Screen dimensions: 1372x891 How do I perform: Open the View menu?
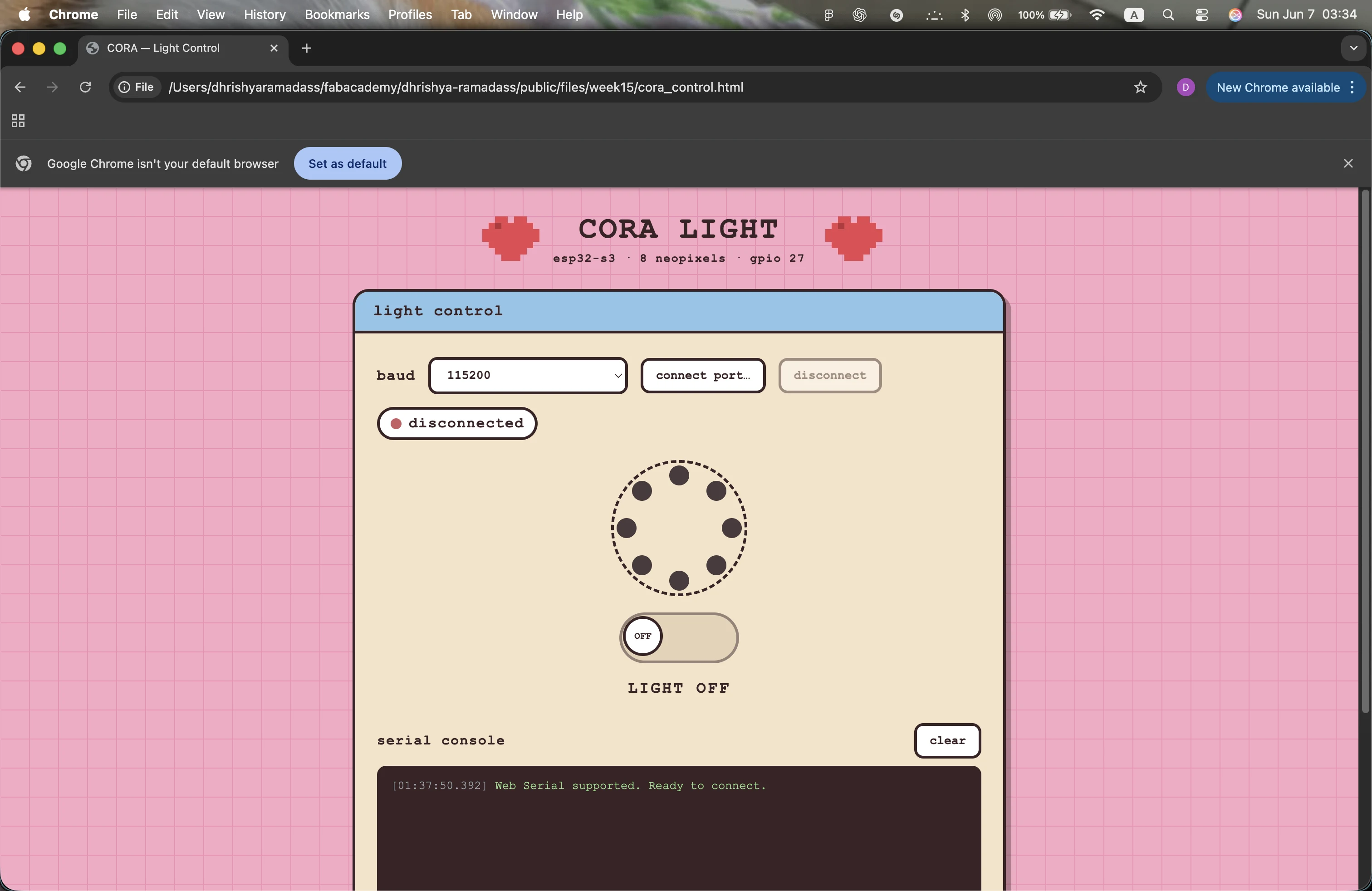tap(211, 15)
